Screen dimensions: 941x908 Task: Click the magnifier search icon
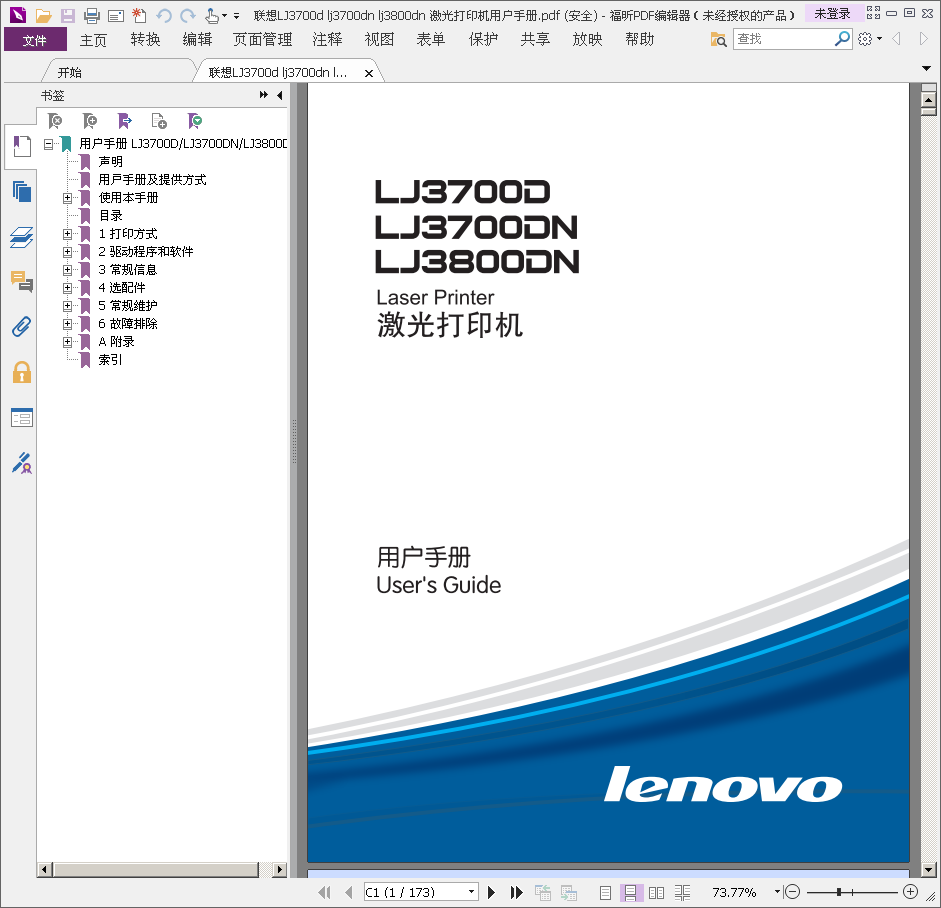843,39
